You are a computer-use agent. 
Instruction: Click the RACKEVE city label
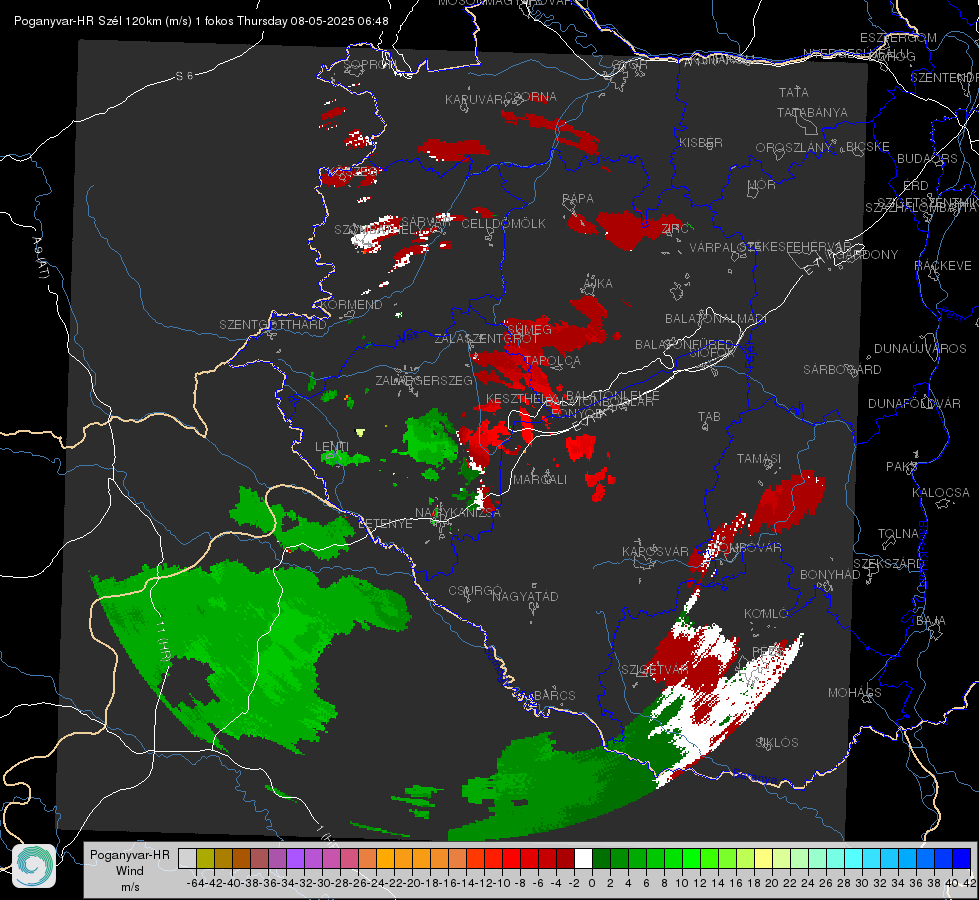pyautogui.click(x=943, y=266)
